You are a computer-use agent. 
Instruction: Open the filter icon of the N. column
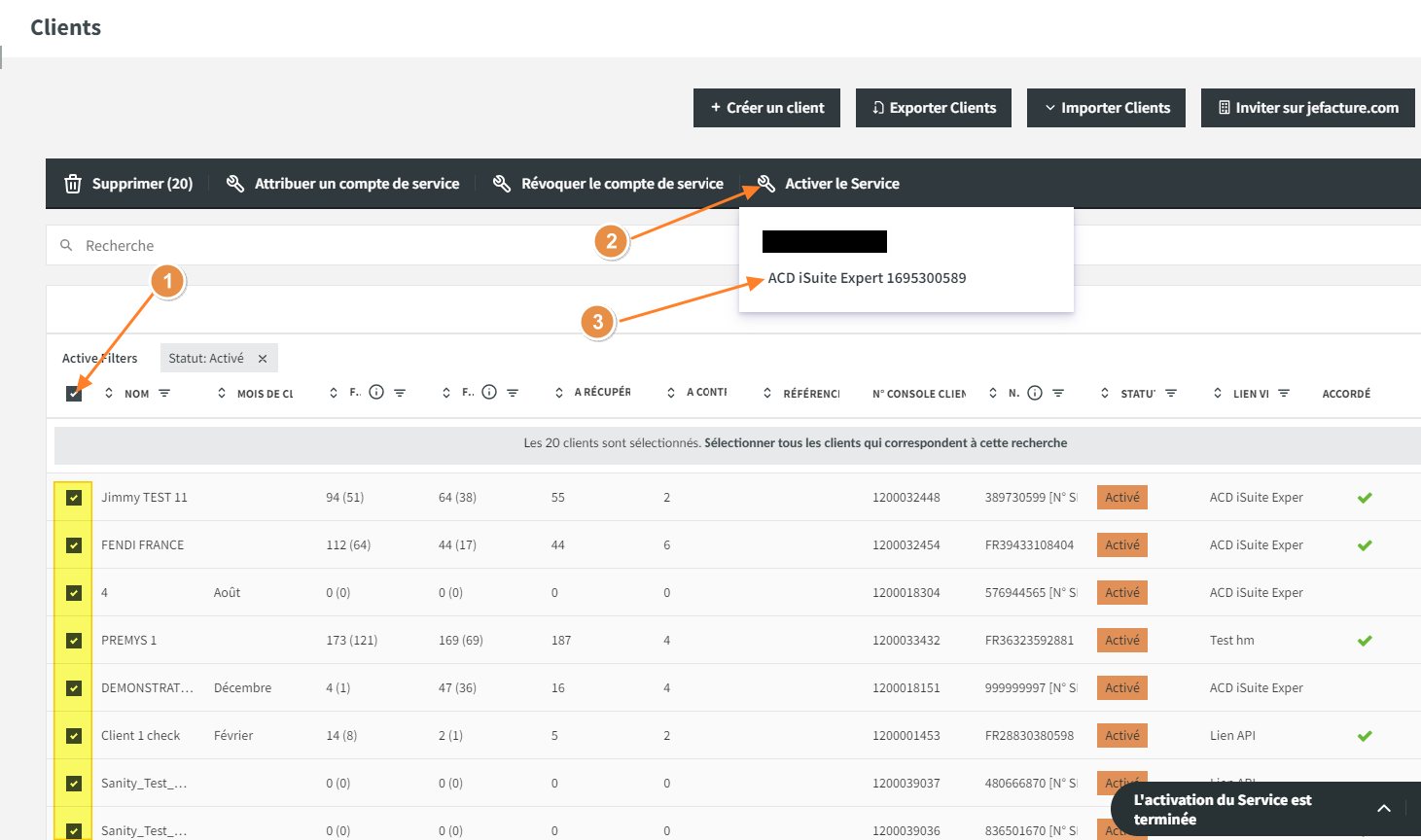(1058, 393)
